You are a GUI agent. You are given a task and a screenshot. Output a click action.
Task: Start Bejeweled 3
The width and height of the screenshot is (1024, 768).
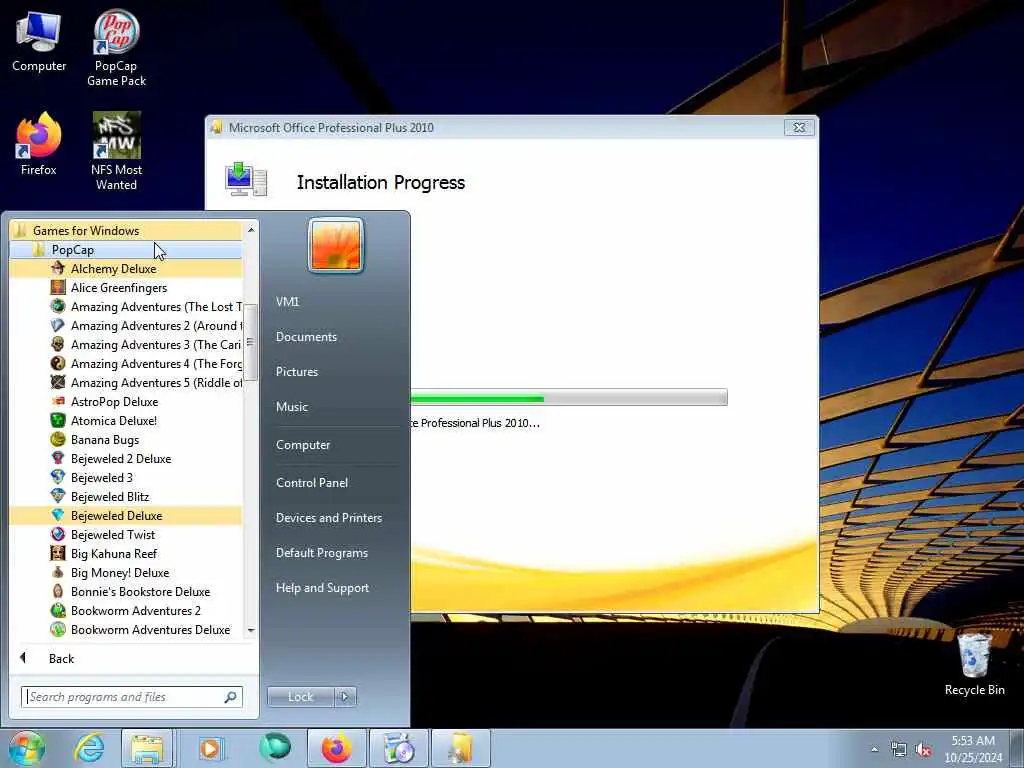click(125, 477)
